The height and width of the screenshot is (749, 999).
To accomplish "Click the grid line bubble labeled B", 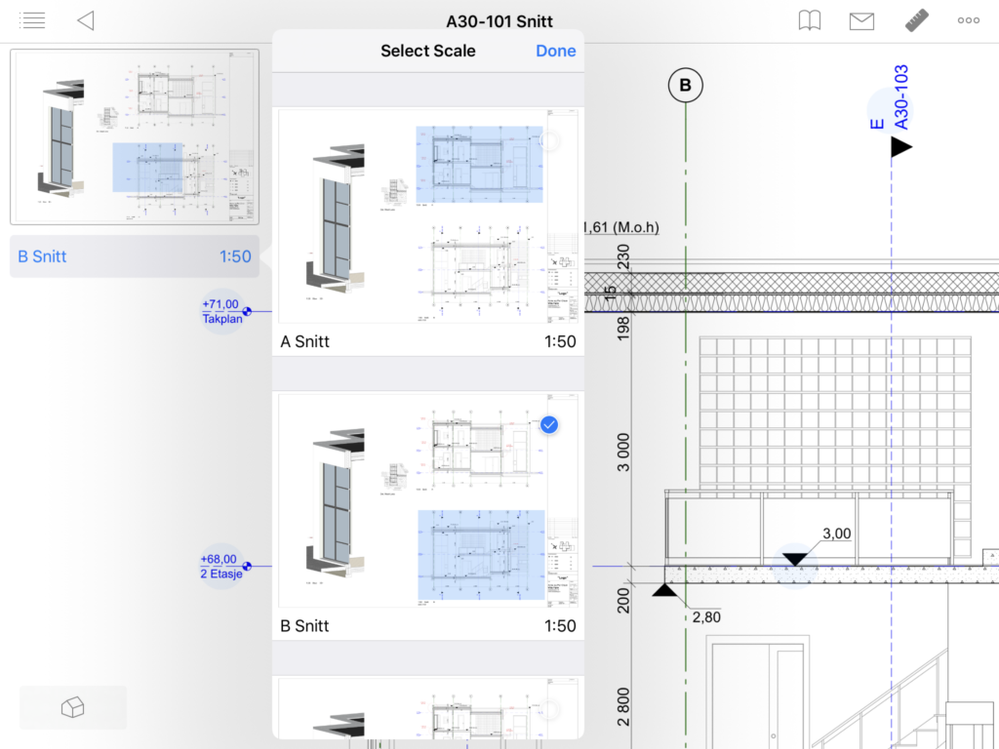I will (685, 86).
